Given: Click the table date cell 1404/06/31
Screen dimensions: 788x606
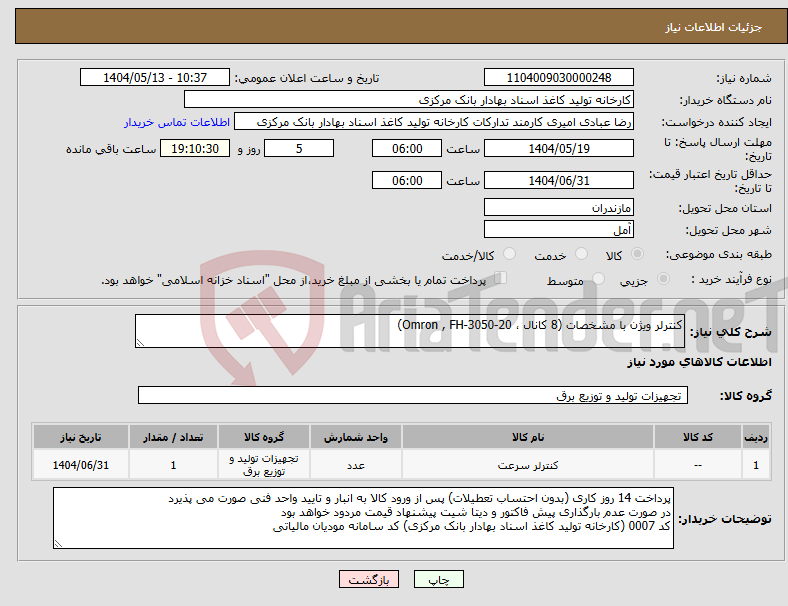Looking at the screenshot, I should click(x=81, y=465).
